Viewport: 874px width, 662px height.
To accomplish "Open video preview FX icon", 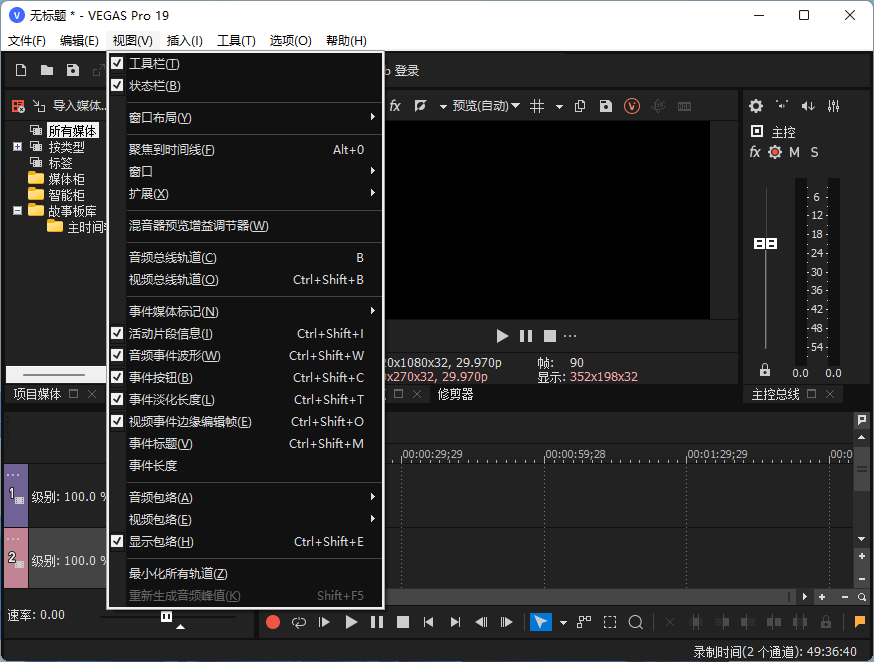I will pos(395,106).
